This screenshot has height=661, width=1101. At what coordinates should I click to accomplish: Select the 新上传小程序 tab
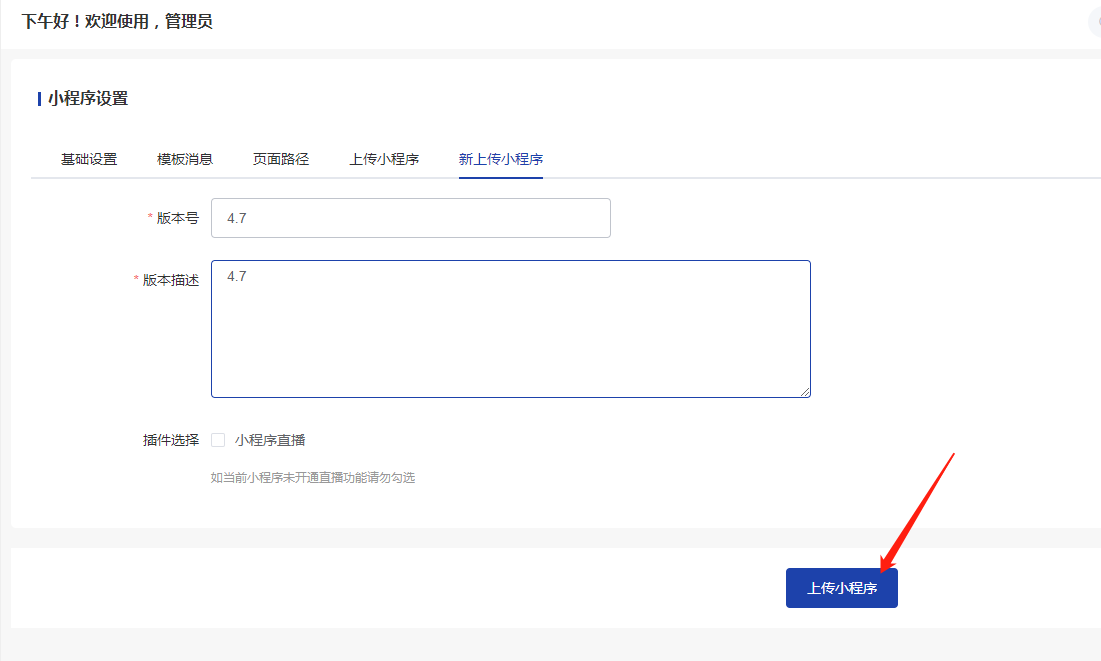click(501, 159)
